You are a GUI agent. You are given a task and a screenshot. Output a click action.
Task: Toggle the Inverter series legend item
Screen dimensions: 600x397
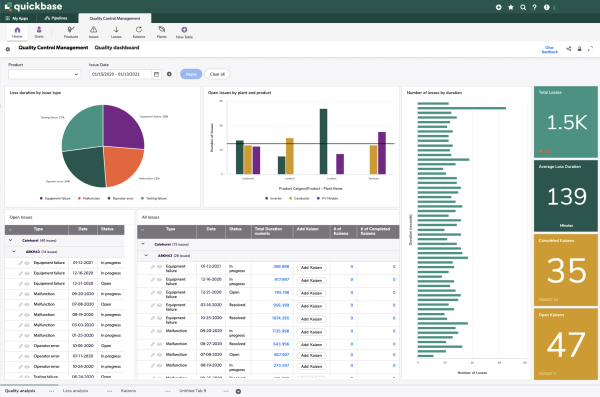[x=274, y=198]
